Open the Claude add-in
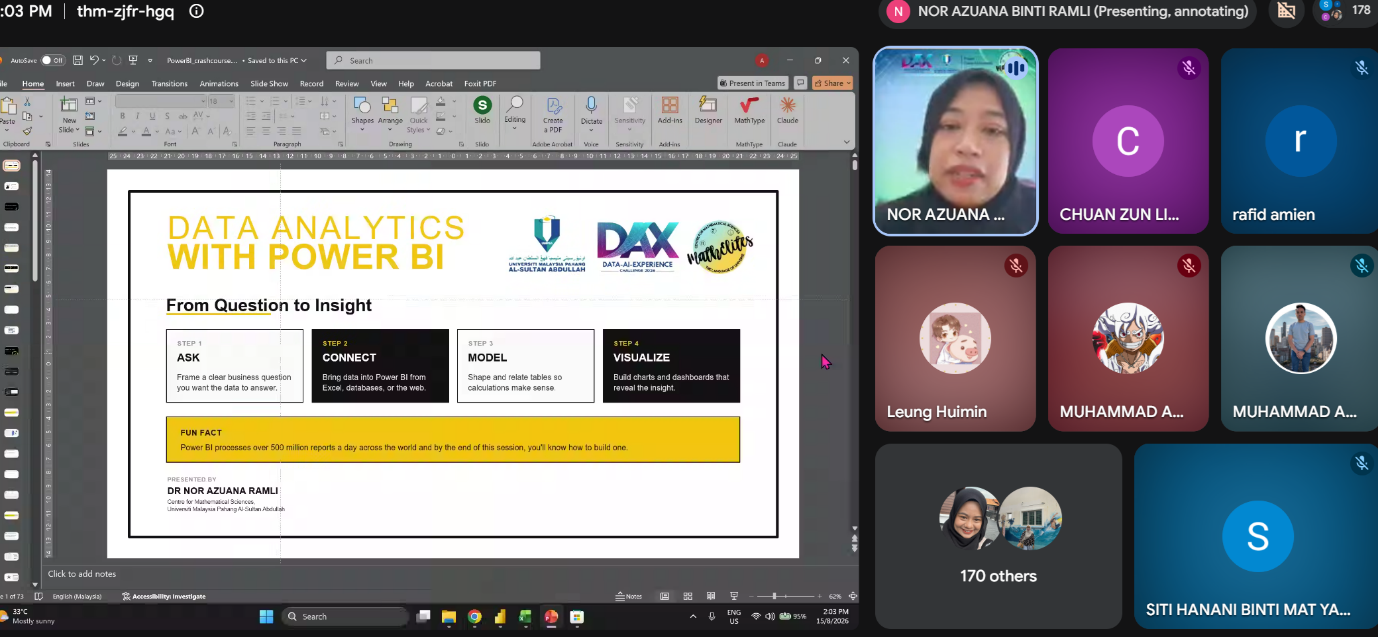The image size is (1378, 637). (x=788, y=111)
